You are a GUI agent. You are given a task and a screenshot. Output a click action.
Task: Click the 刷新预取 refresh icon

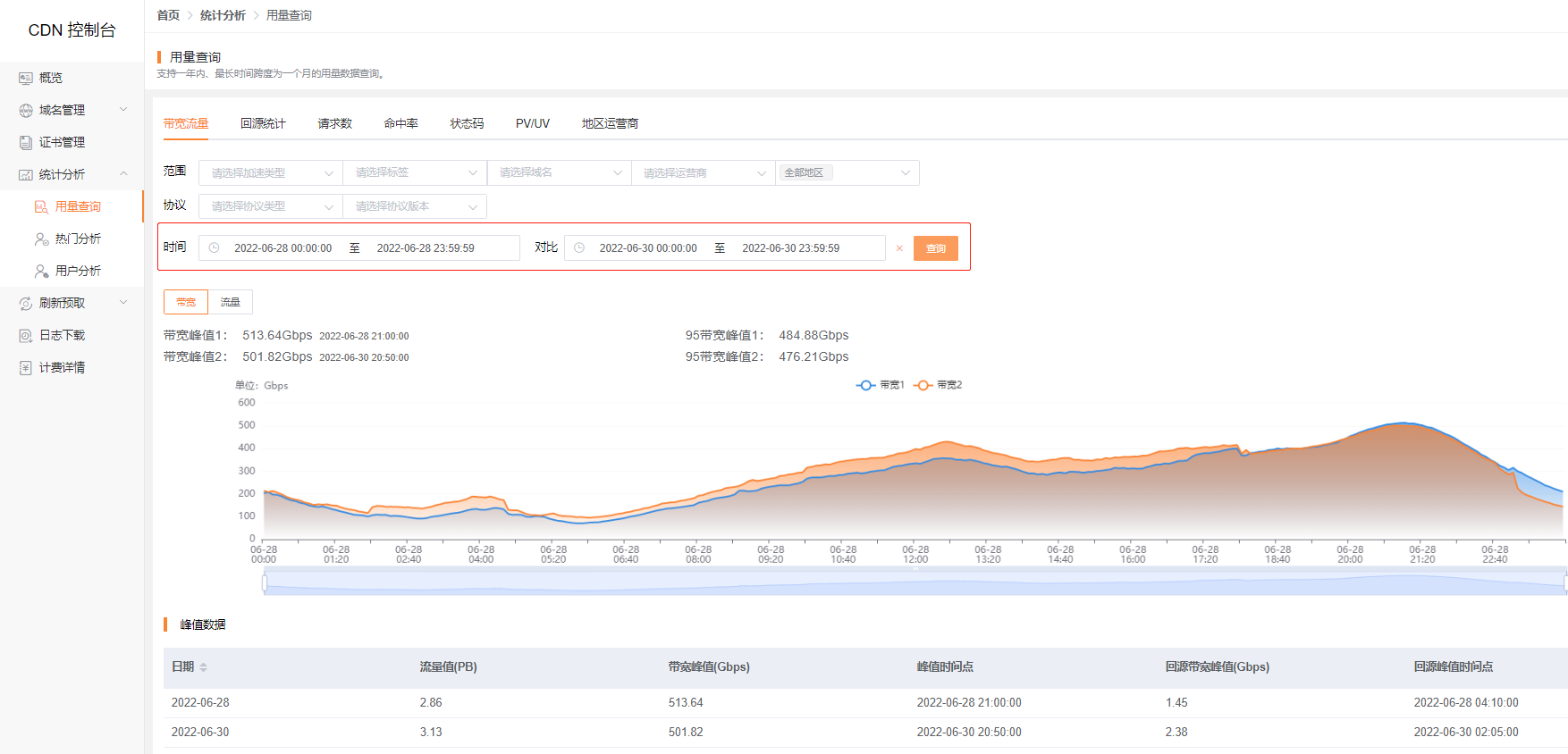(x=26, y=304)
